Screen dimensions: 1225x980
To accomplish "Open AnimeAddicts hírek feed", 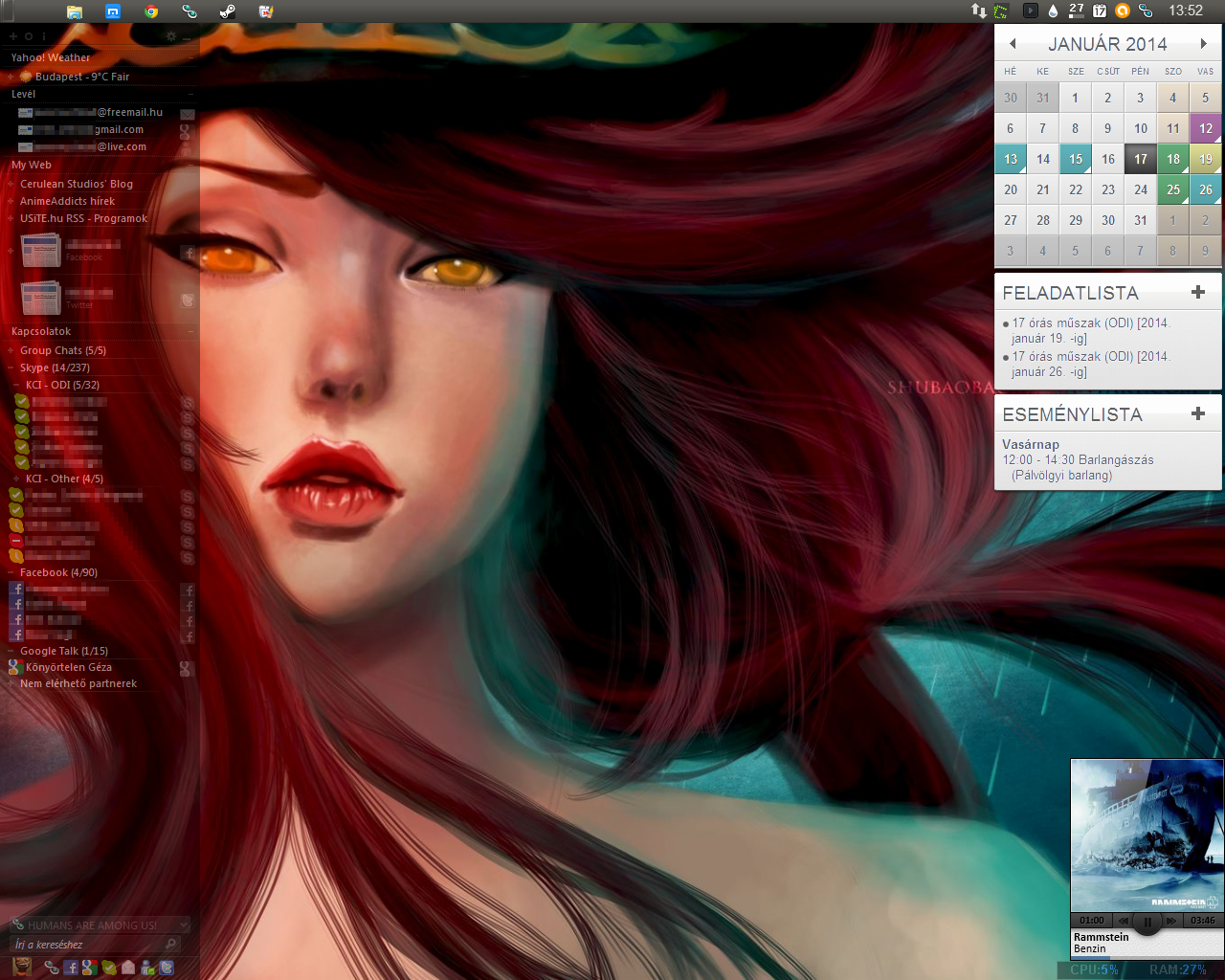I will click(x=67, y=201).
